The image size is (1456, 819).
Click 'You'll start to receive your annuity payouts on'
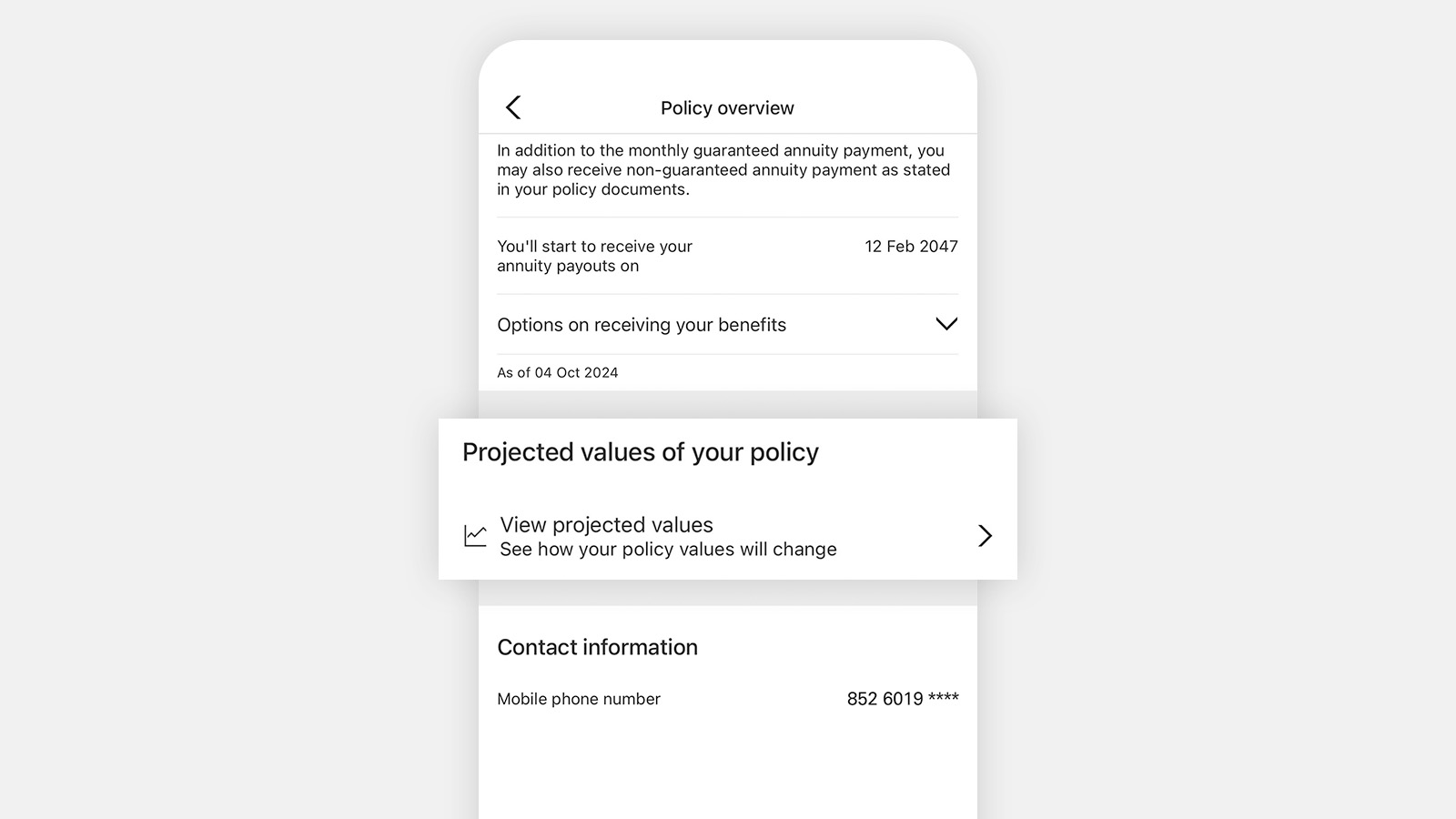tap(594, 257)
